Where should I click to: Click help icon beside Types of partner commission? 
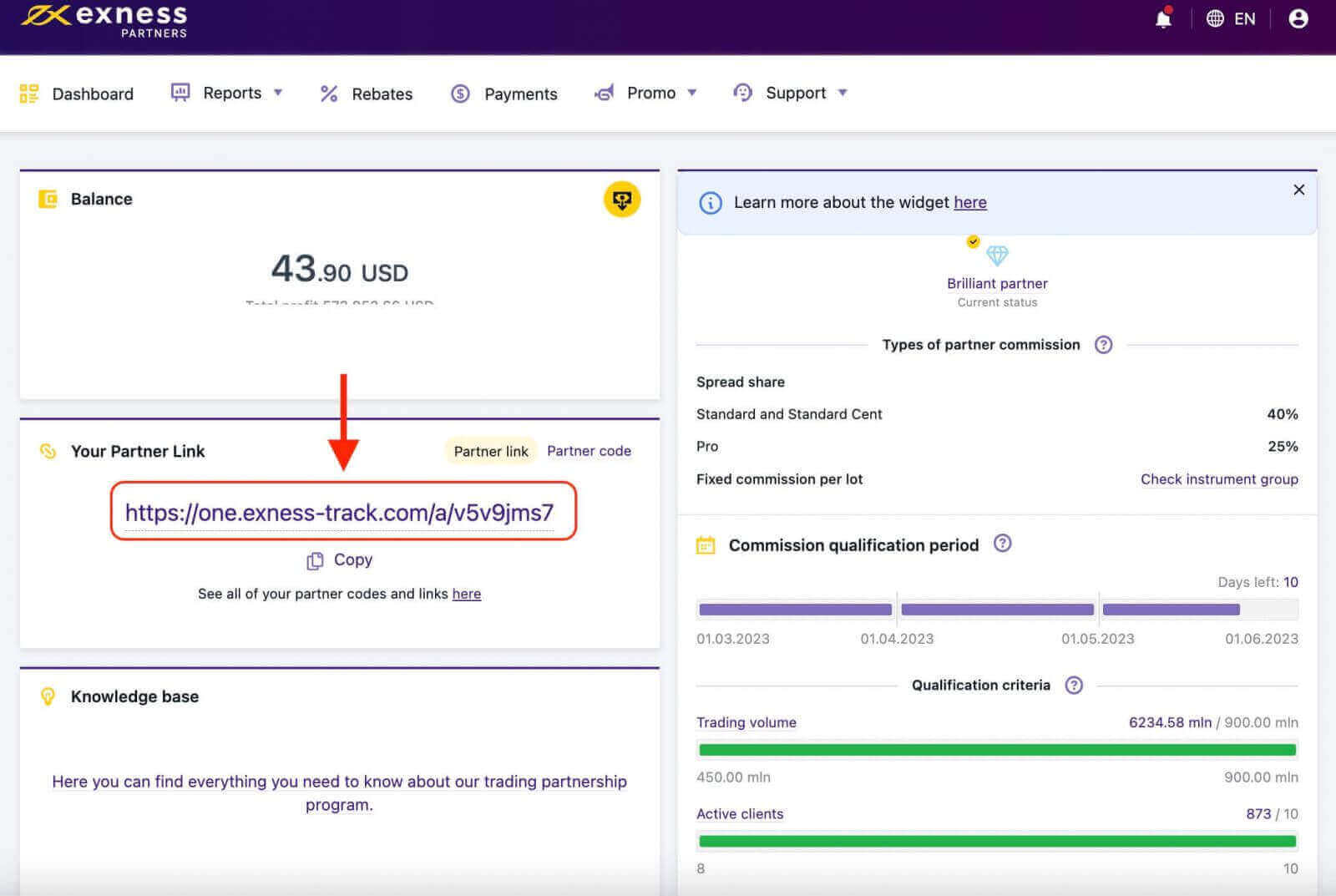1103,345
